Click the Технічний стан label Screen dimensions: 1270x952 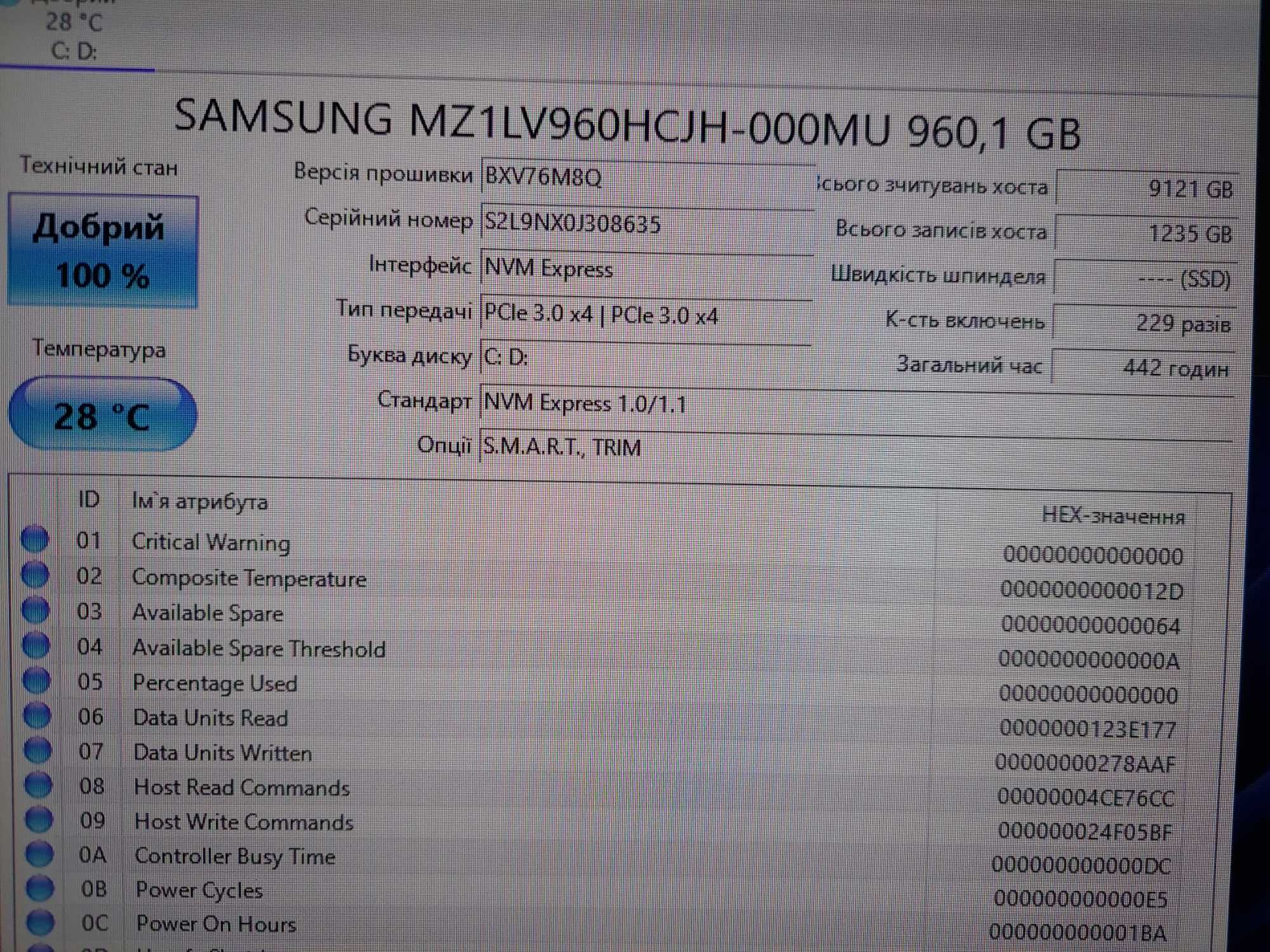tap(99, 166)
